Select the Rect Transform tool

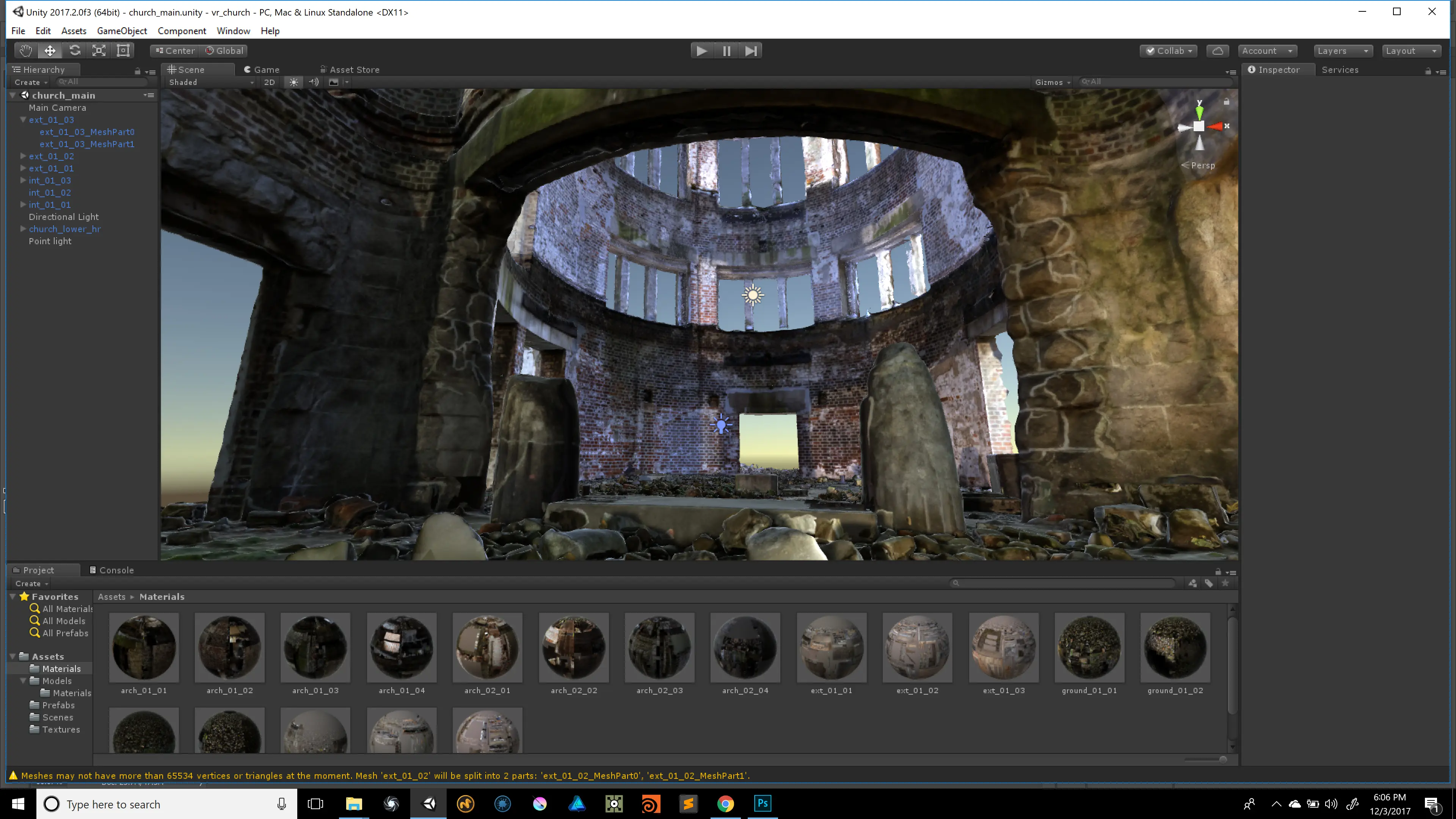(x=123, y=51)
